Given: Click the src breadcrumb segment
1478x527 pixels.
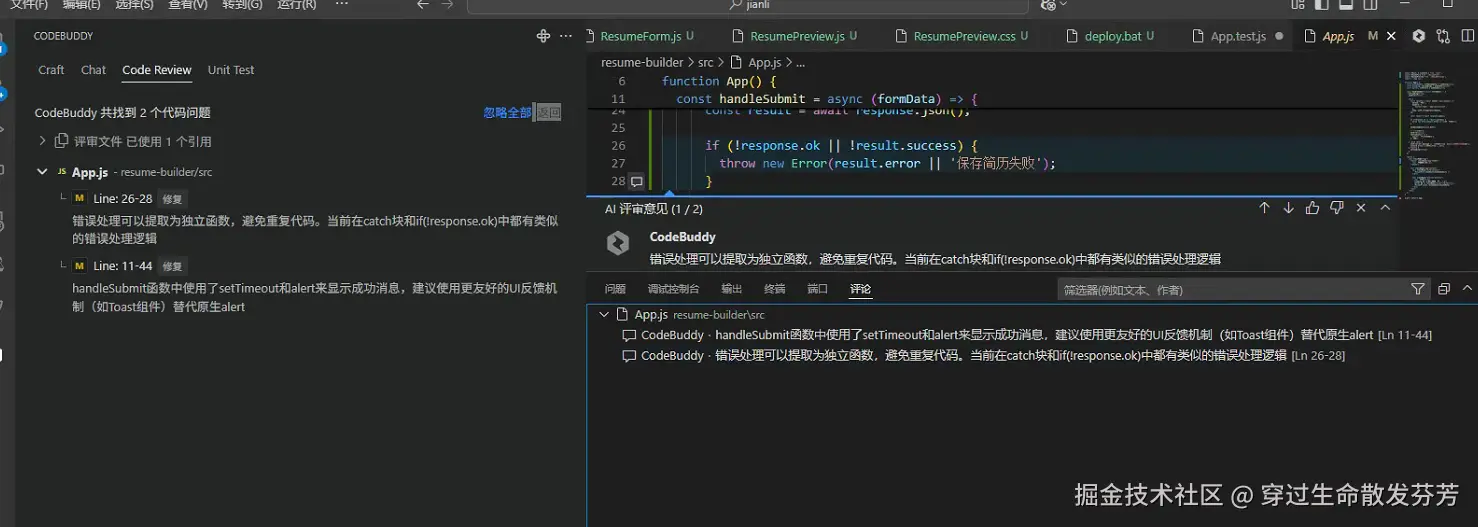Looking at the screenshot, I should coord(706,62).
